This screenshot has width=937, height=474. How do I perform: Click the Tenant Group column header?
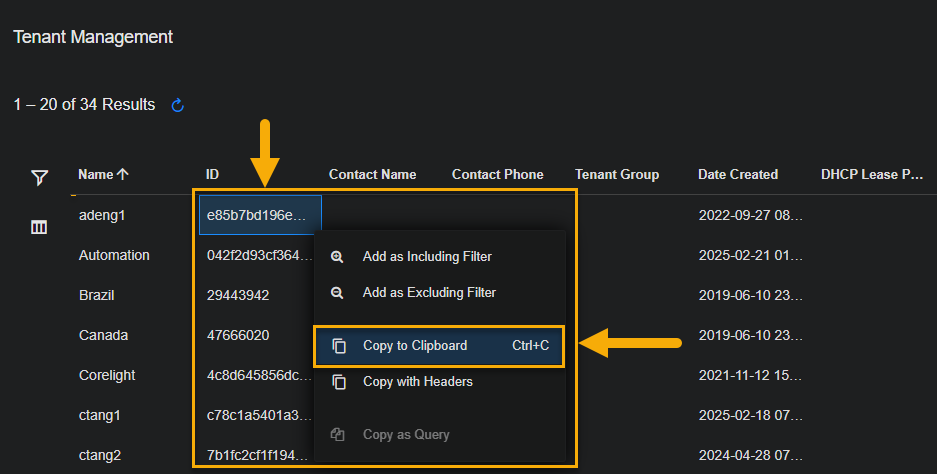coord(616,174)
